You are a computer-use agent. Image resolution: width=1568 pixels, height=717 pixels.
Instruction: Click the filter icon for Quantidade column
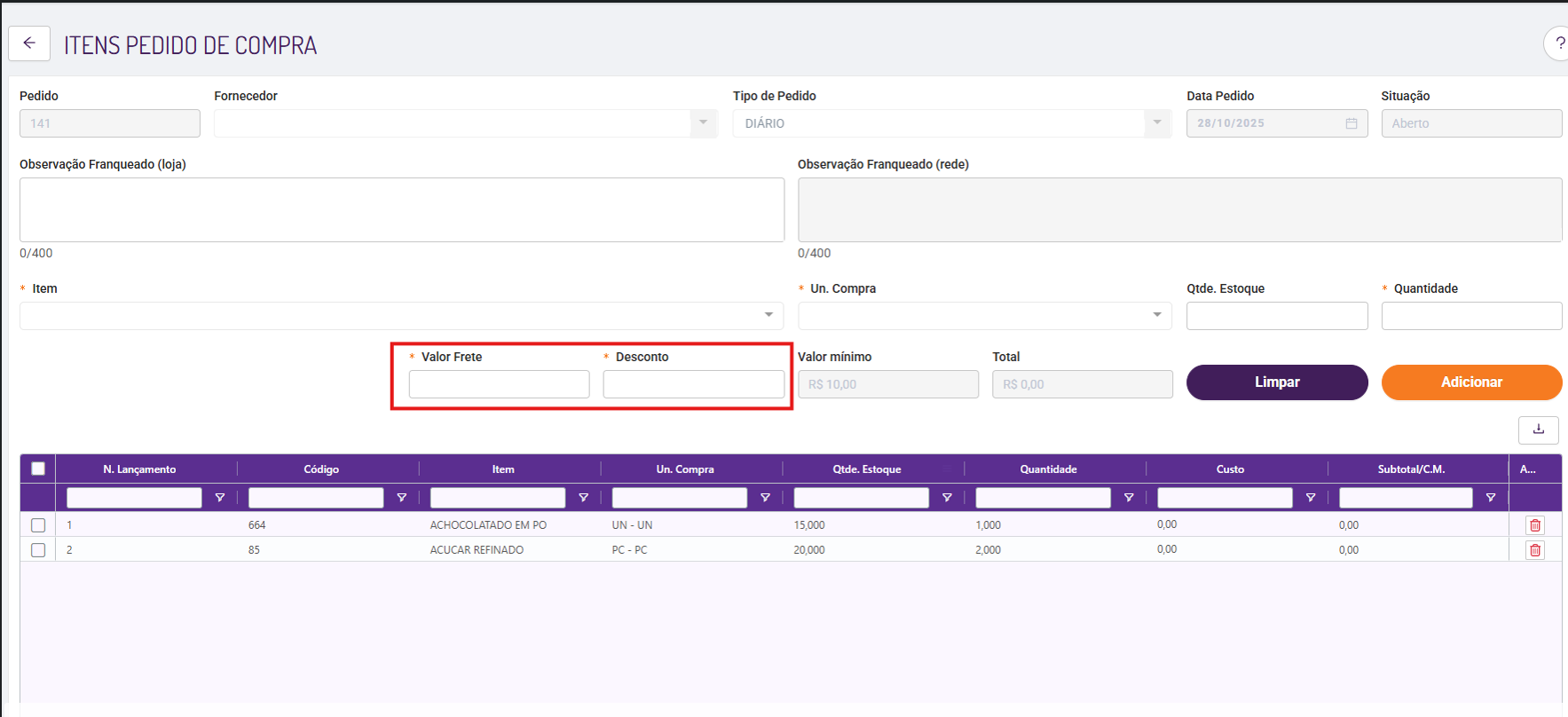pyautogui.click(x=1129, y=498)
